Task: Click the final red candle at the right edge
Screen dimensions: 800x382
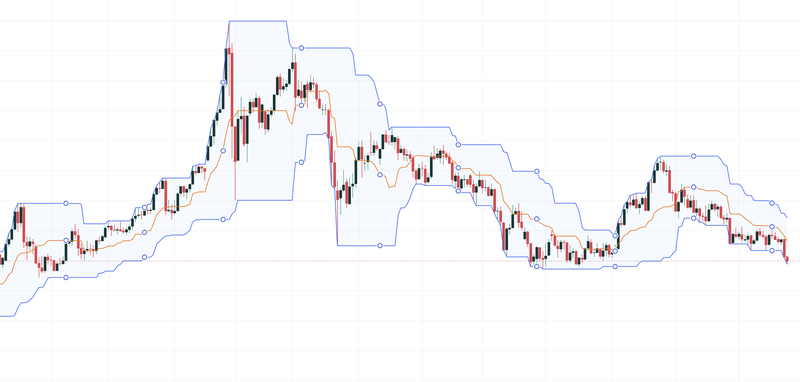Action: tap(787, 260)
